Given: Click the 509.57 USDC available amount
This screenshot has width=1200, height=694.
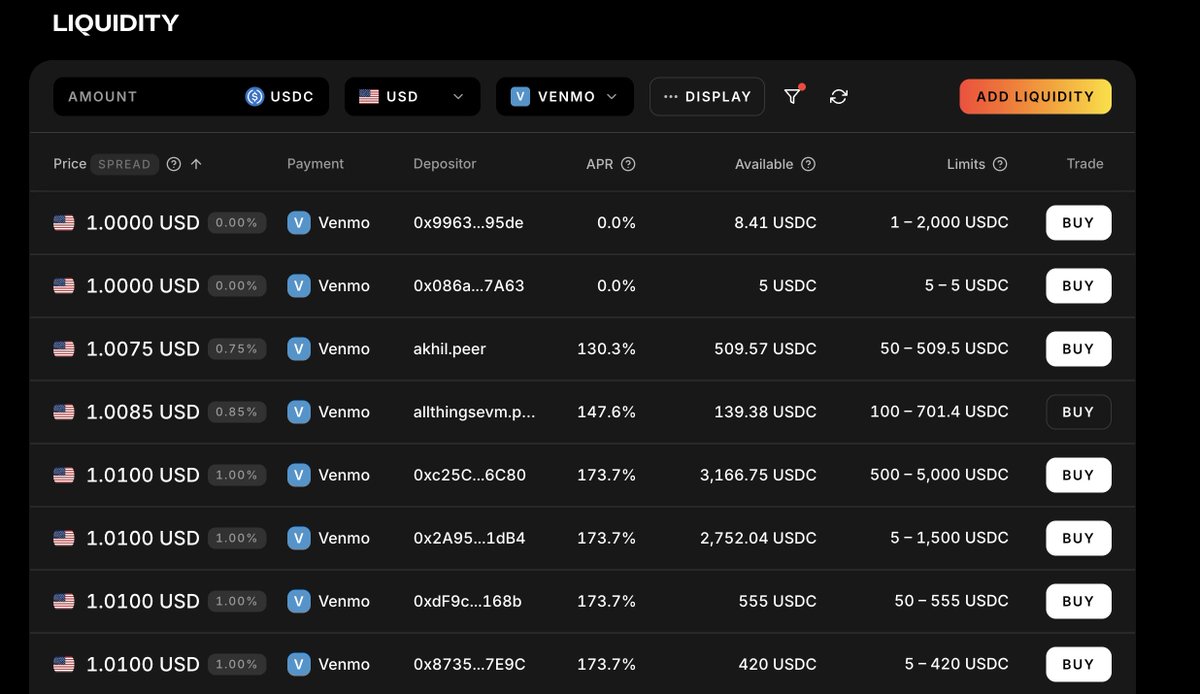Looking at the screenshot, I should pos(765,348).
